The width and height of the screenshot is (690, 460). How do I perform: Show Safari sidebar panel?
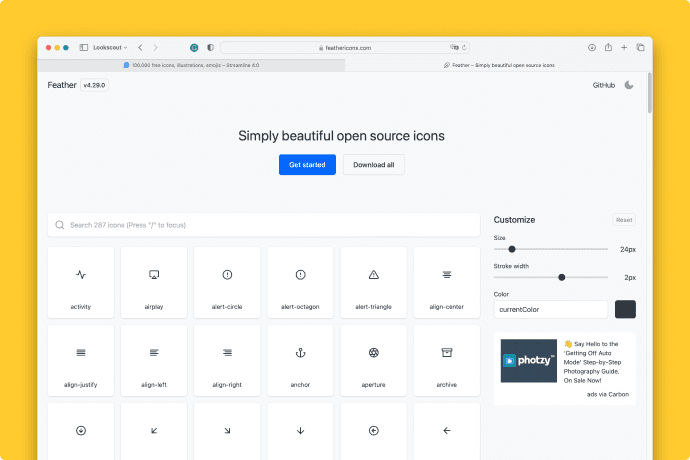(84, 48)
